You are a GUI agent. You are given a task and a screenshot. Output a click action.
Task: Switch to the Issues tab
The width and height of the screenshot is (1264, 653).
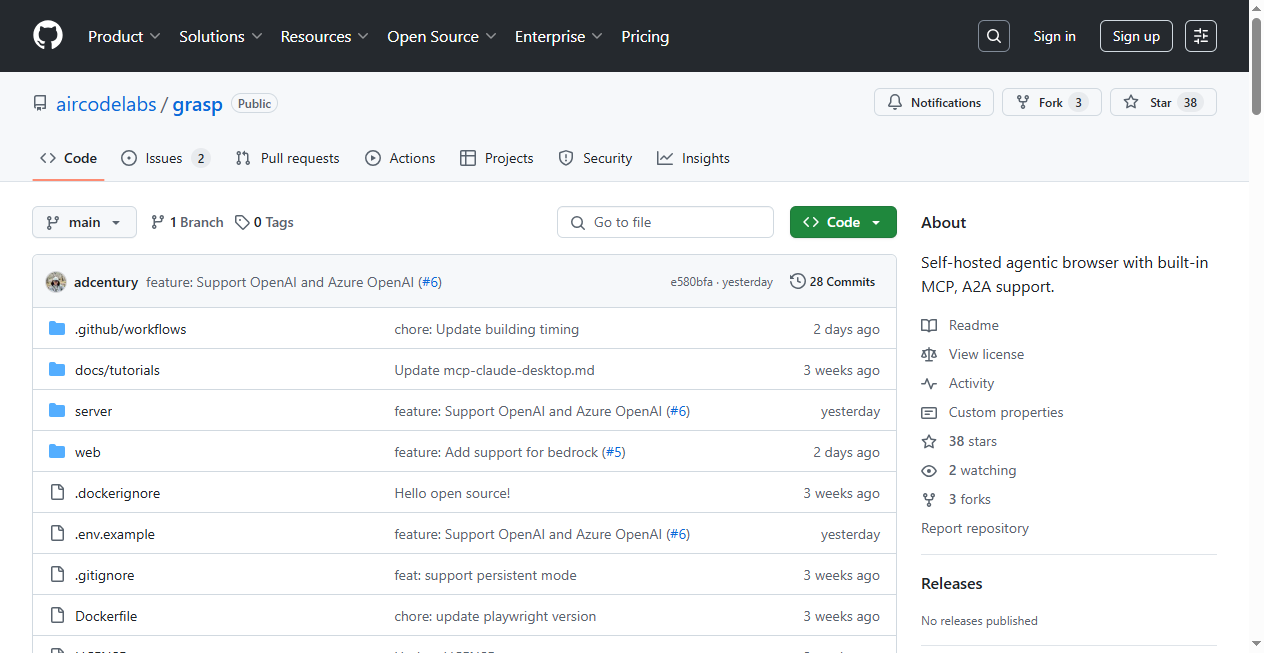click(x=165, y=158)
